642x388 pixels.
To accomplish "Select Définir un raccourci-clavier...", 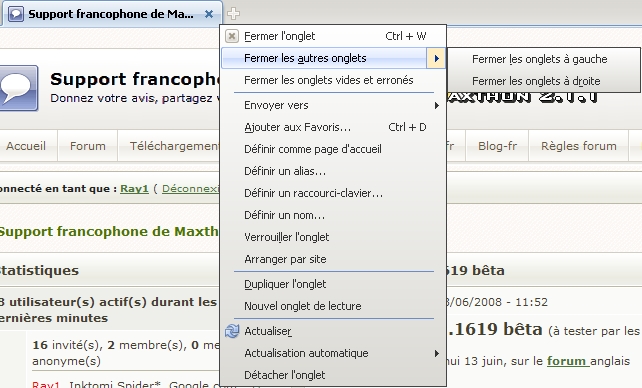I will click(333, 193).
